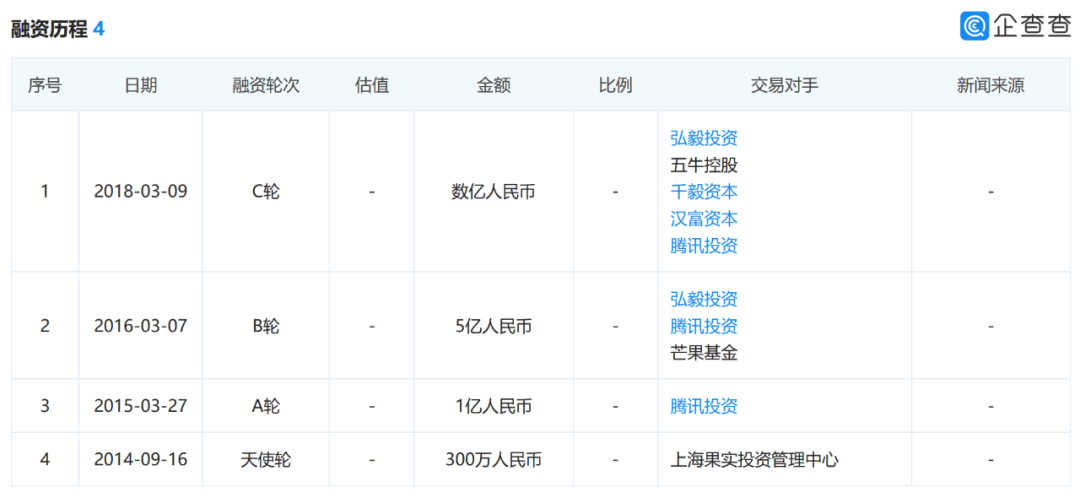Click the C轮 round cell
The image size is (1080, 498).
click(266, 192)
